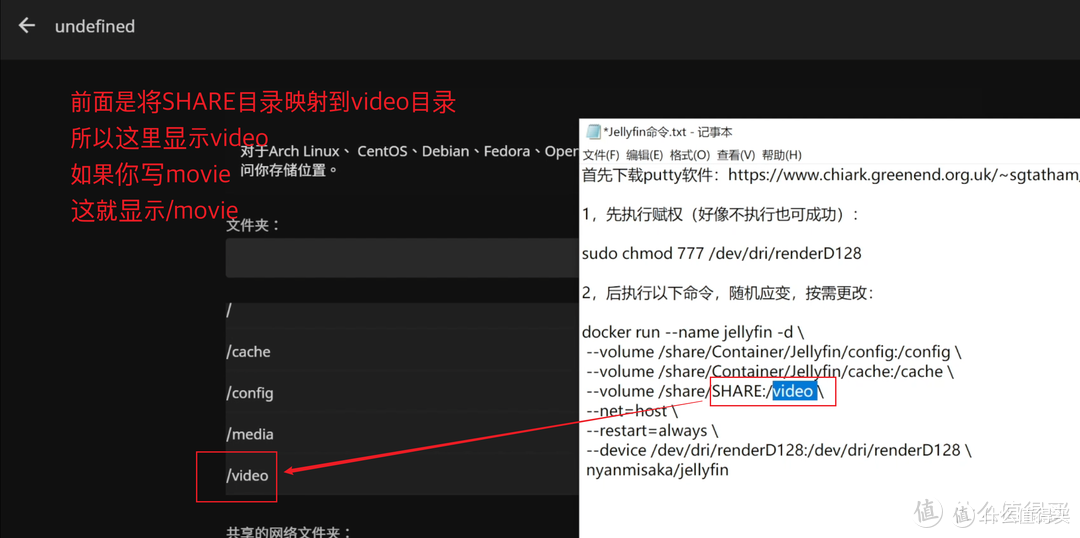Image resolution: width=1080 pixels, height=538 pixels.
Task: Click the sudo chmod 777 command line
Action: [x=722, y=254]
